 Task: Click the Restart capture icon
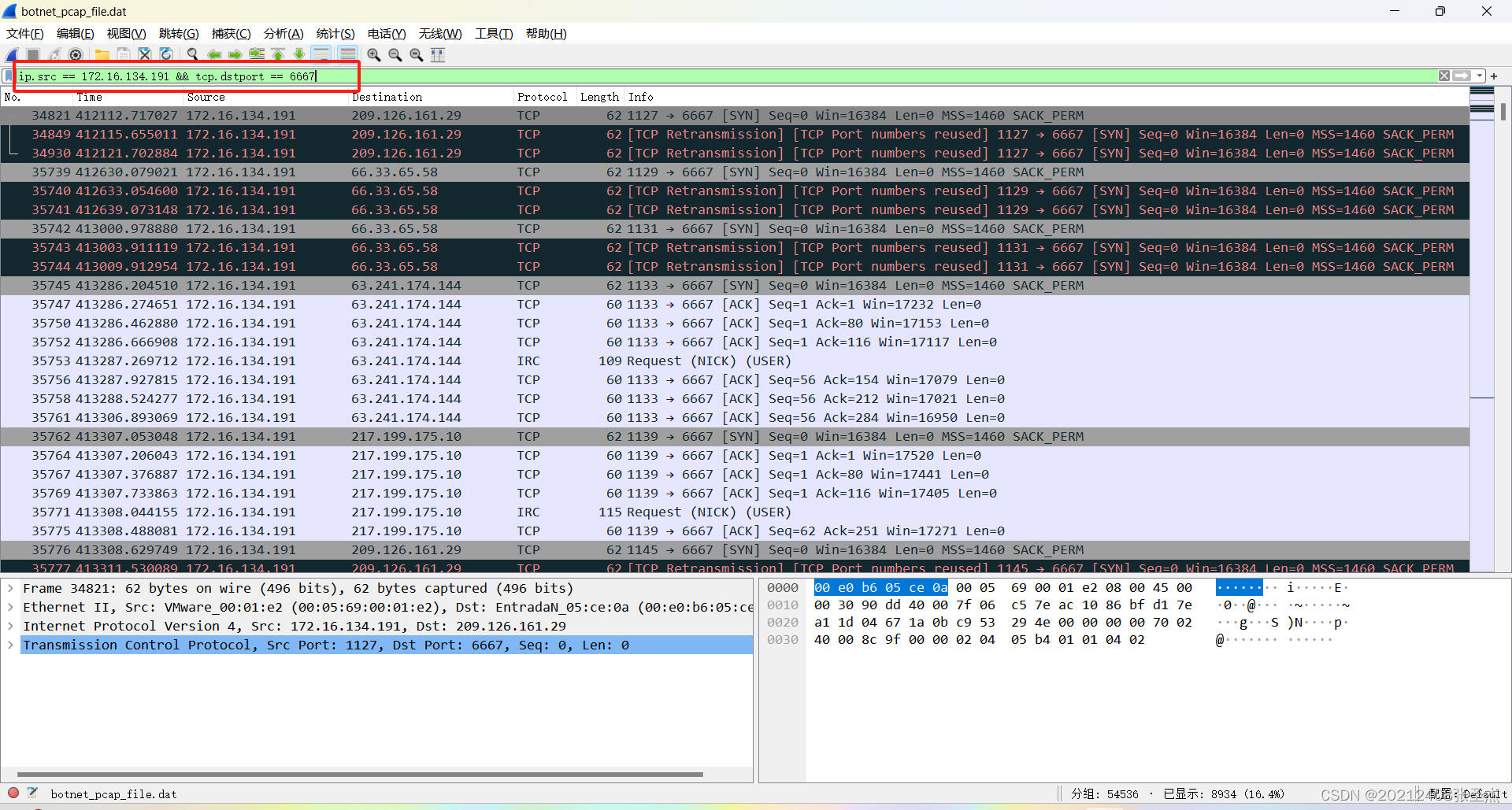(x=54, y=54)
